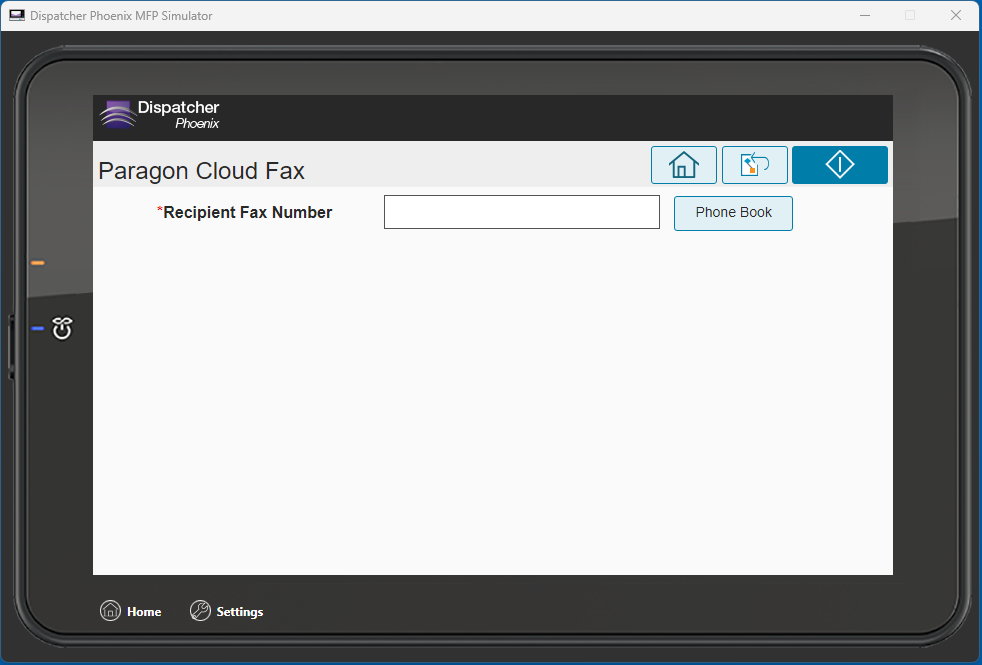The image size is (982, 665).
Task: Open Settings in the bottom device bar
Action: click(x=227, y=611)
